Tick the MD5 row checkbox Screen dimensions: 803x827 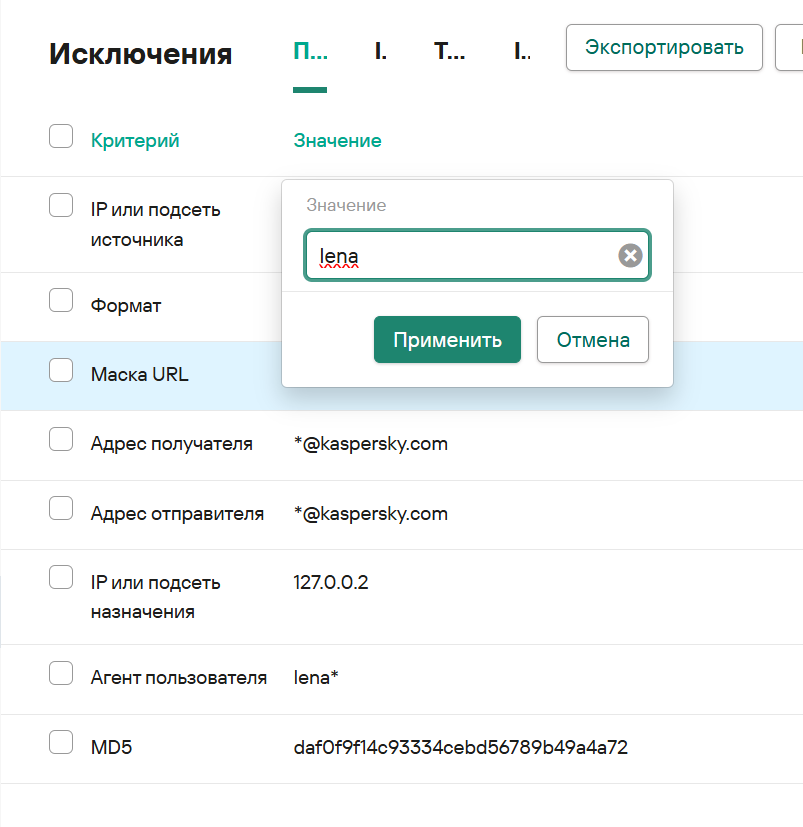[61, 742]
